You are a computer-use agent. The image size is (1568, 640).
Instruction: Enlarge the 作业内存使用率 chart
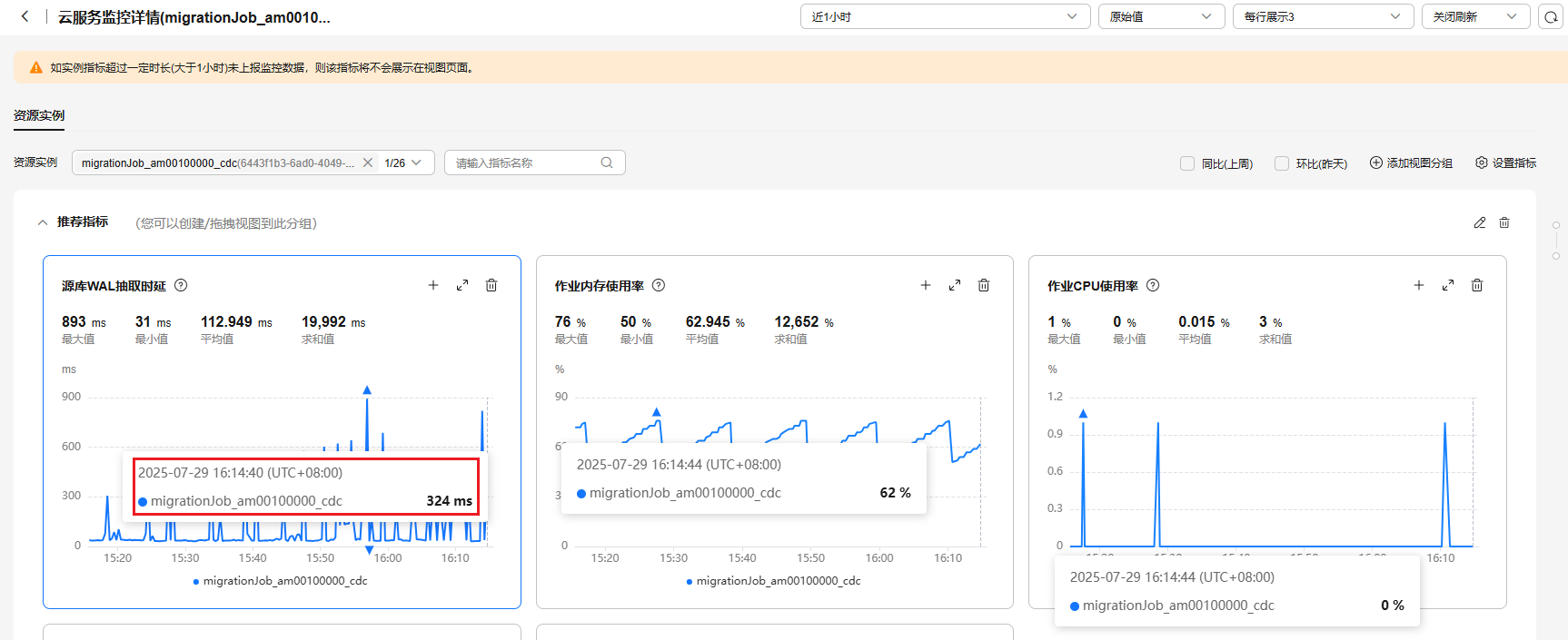click(955, 285)
